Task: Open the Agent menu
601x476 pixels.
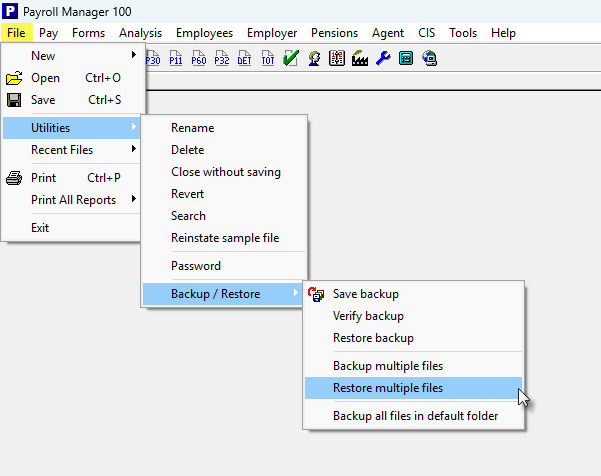Action: point(388,33)
